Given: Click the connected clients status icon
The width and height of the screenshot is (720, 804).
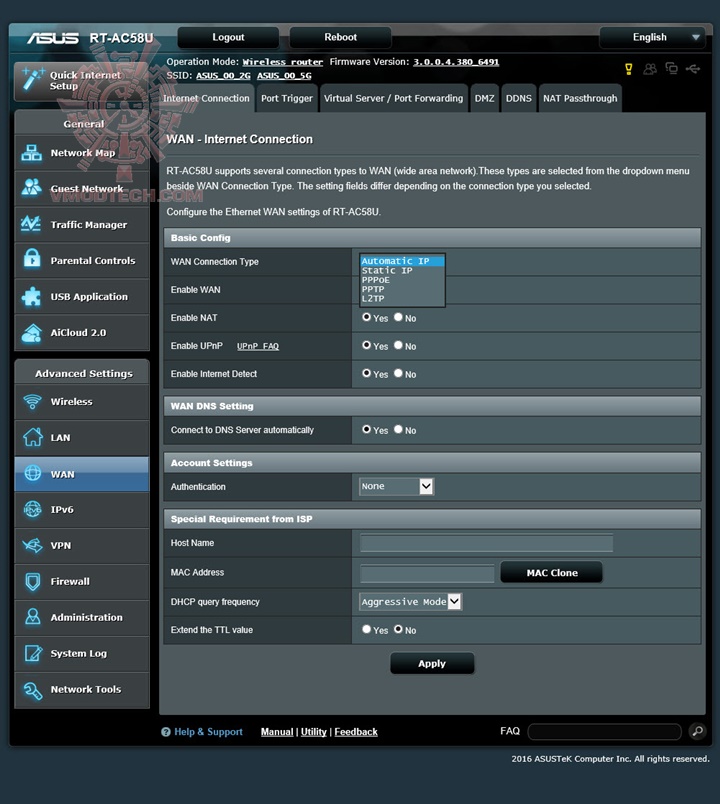Looking at the screenshot, I should [x=650, y=69].
